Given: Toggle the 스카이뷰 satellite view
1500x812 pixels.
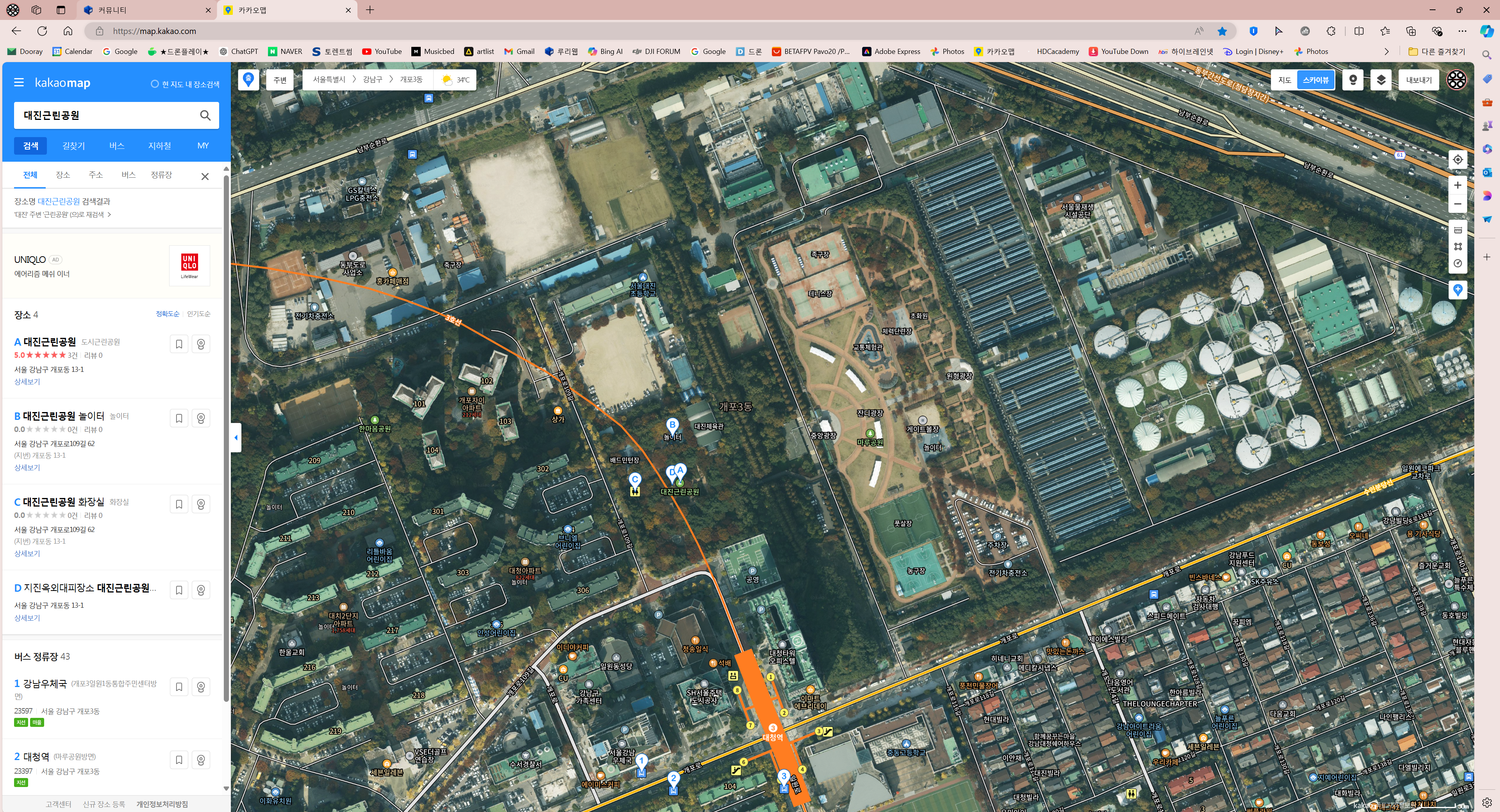Looking at the screenshot, I should click(1315, 80).
